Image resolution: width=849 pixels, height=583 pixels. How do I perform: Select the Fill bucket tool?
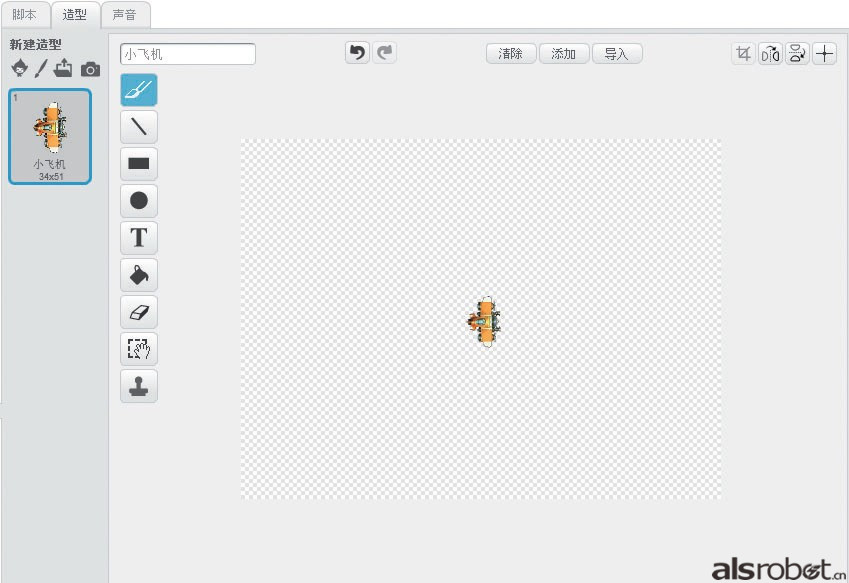tap(139, 275)
